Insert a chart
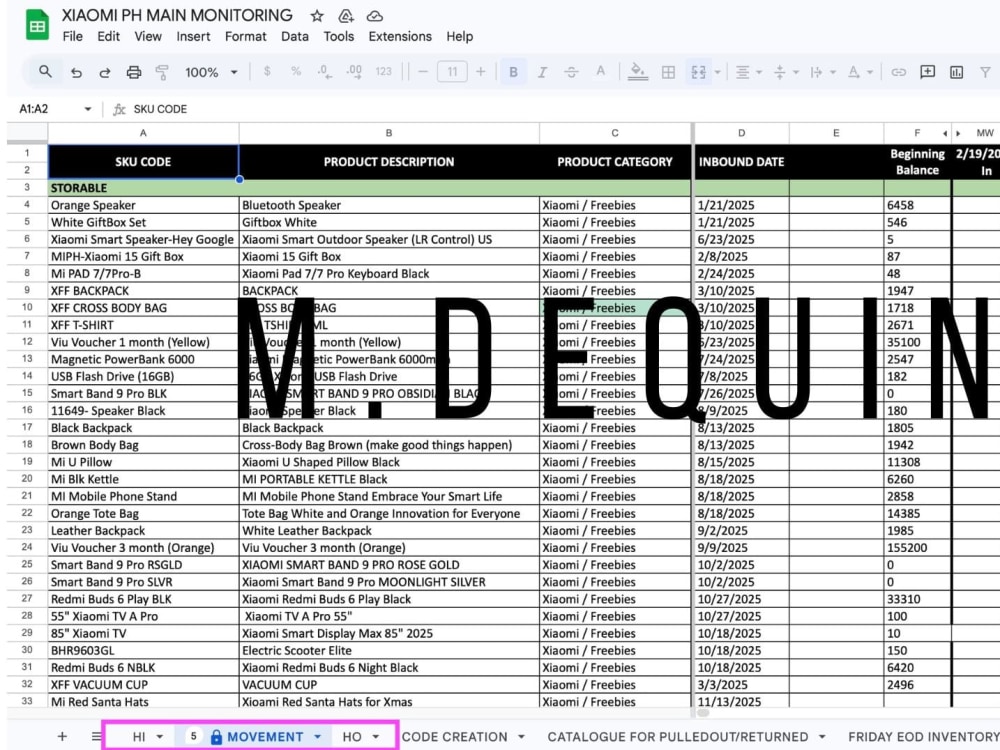 pos(957,72)
